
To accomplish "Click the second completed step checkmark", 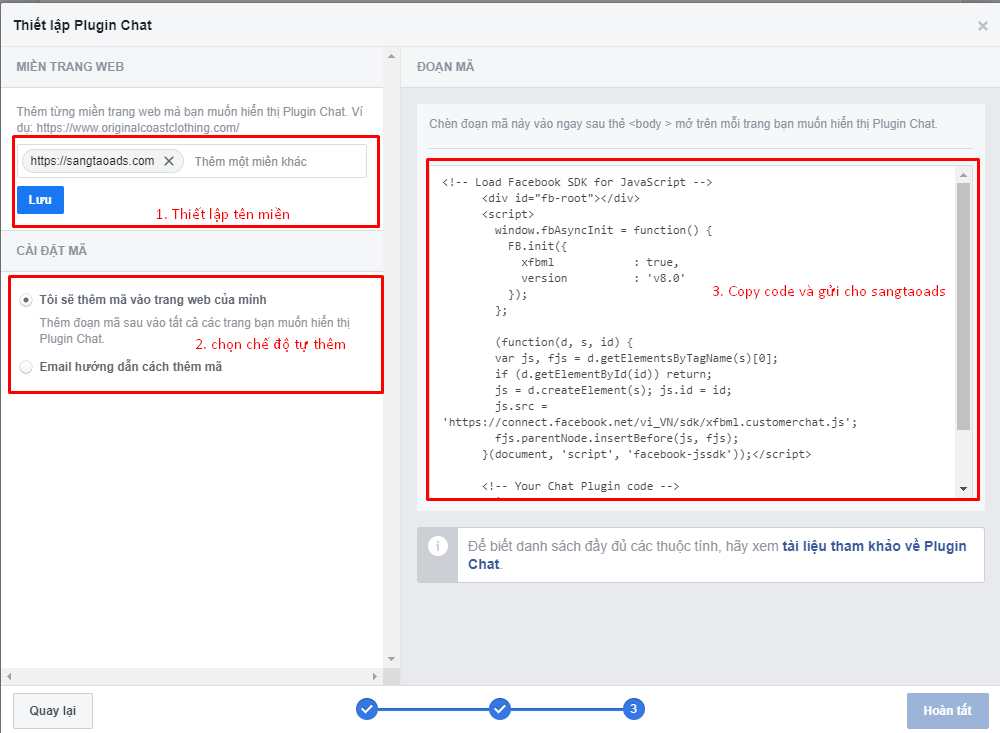I will pyautogui.click(x=500, y=709).
